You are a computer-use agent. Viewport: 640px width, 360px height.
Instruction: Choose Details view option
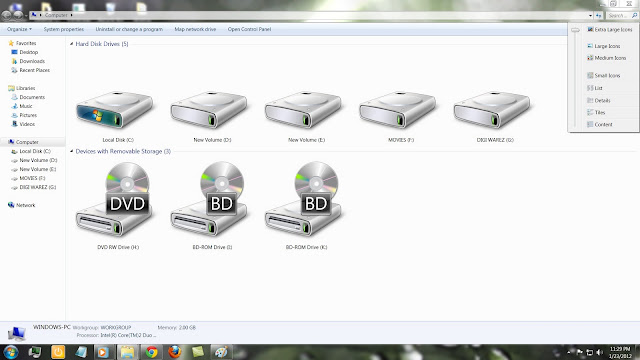click(x=599, y=100)
